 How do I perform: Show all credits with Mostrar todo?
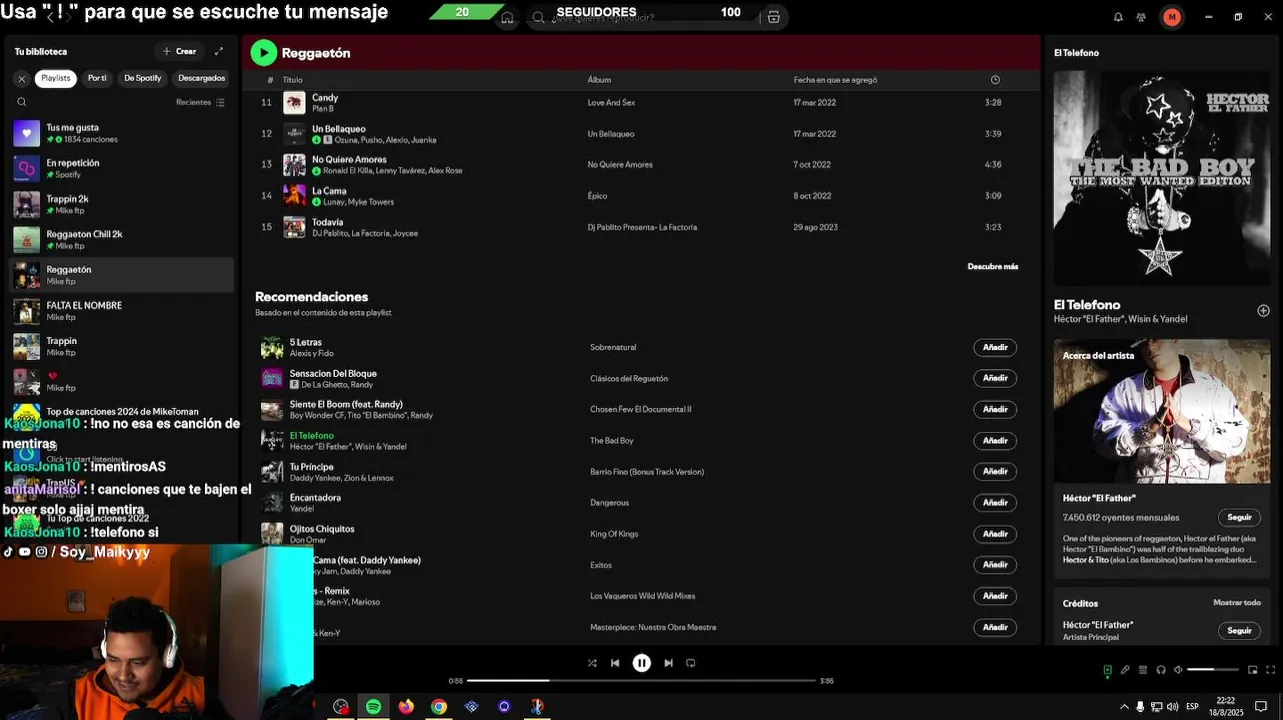[x=1237, y=603]
